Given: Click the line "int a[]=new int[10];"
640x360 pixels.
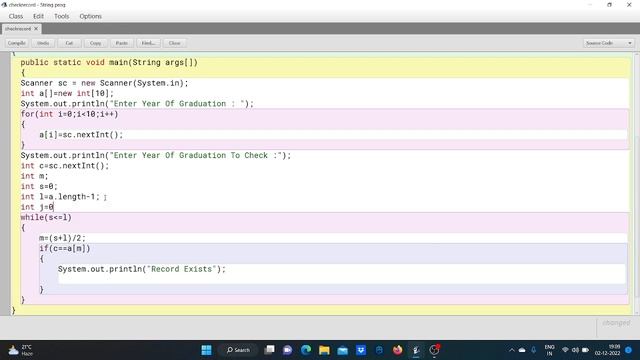Looking at the screenshot, I should 67,93.
